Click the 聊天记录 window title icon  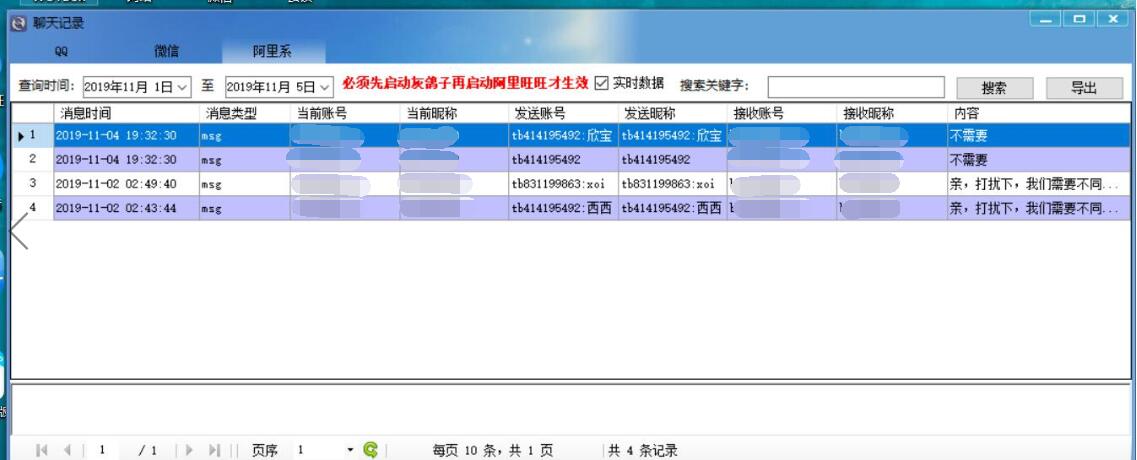[18, 22]
